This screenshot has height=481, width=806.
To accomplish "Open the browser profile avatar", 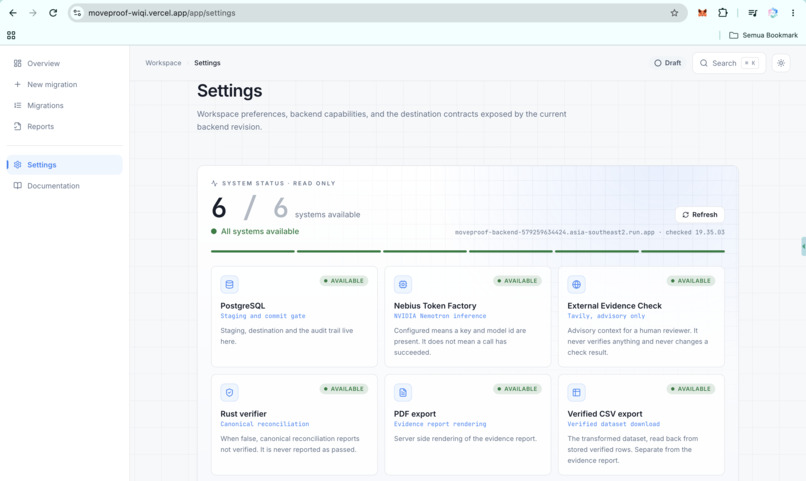I will (x=773, y=13).
